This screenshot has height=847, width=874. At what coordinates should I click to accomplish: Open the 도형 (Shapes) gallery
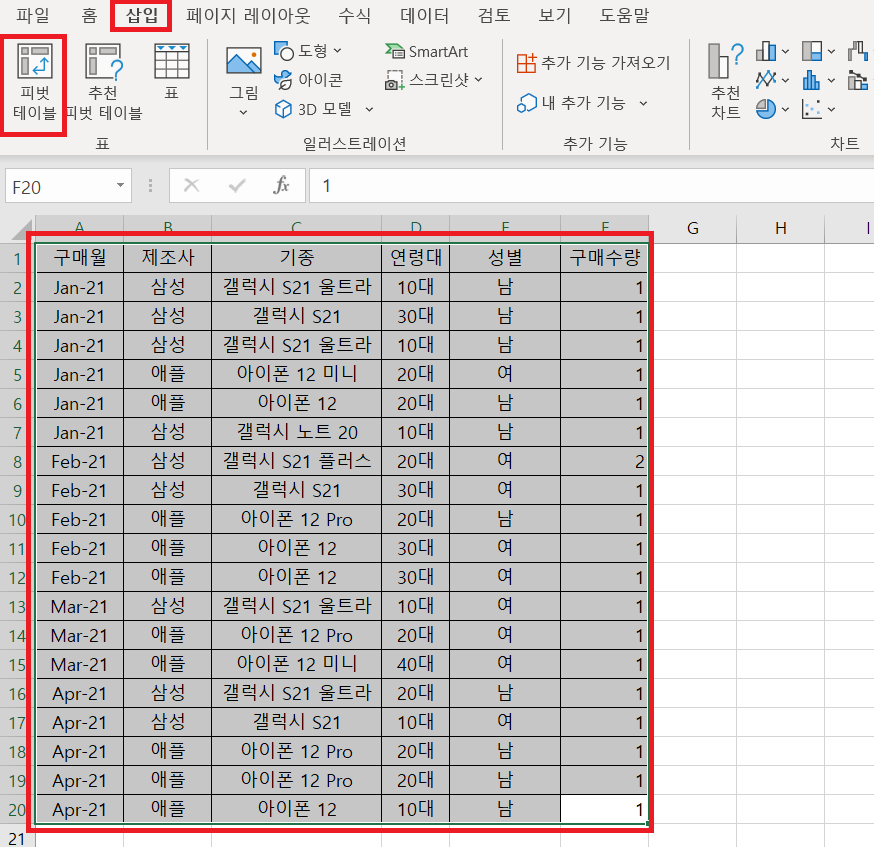307,51
